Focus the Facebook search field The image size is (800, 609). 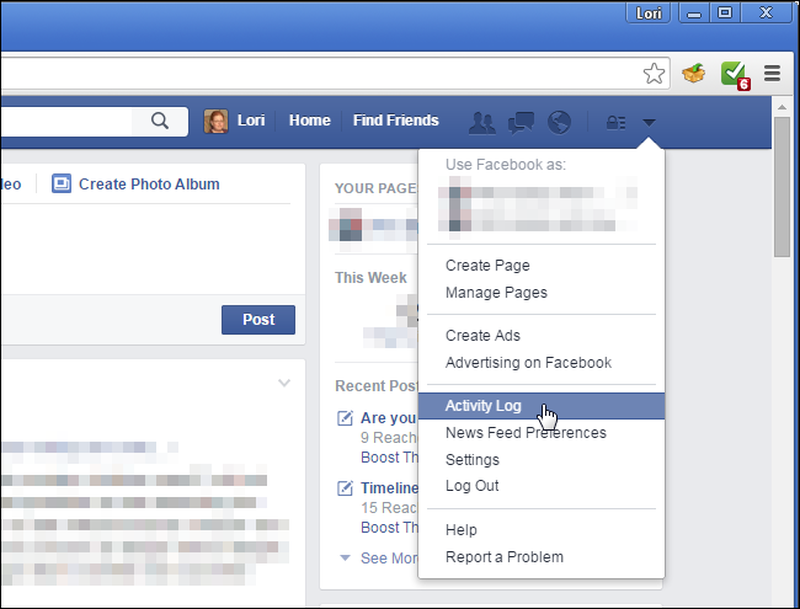[x=66, y=121]
